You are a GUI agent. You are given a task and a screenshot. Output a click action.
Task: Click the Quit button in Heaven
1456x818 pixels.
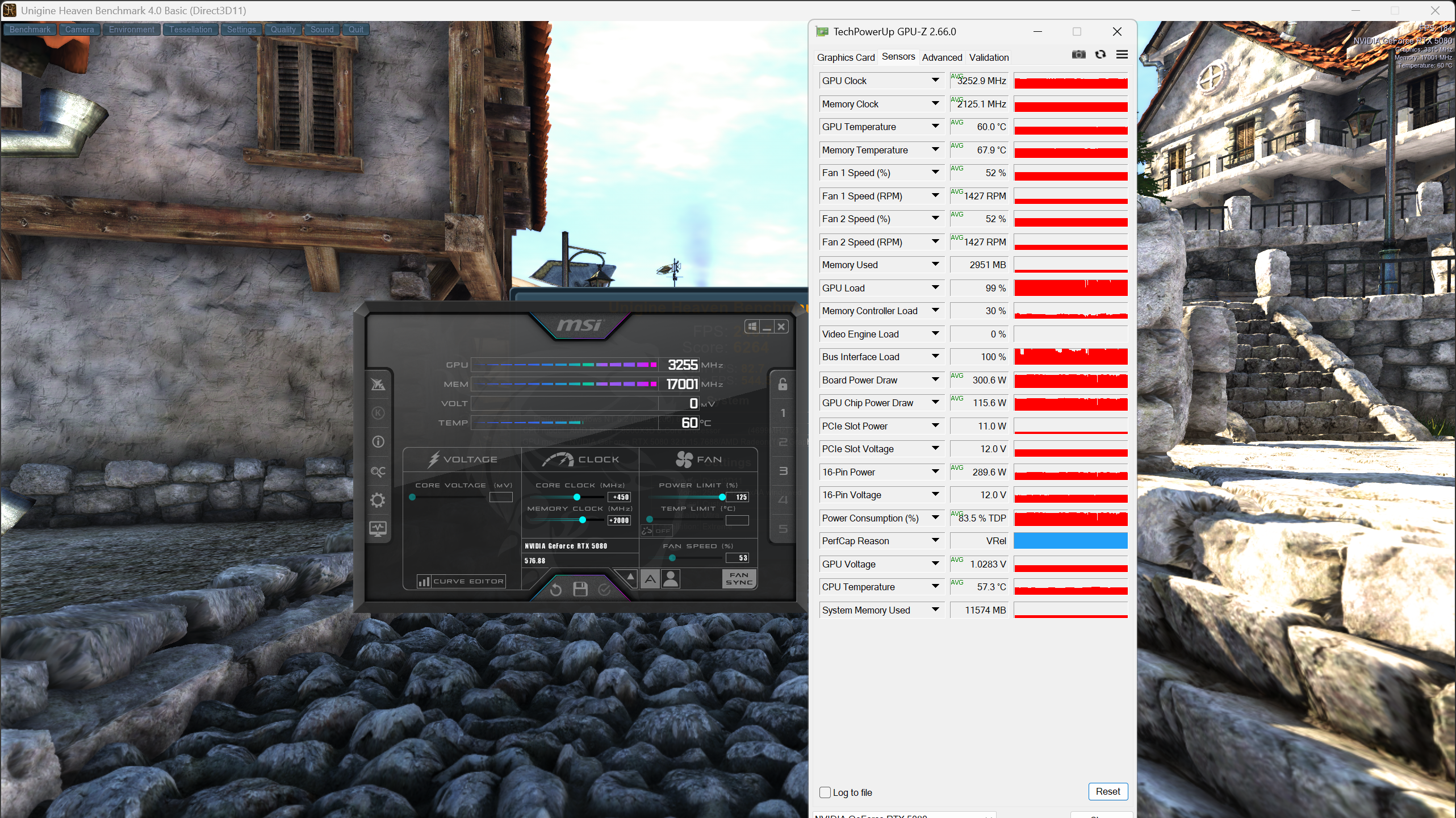click(356, 30)
